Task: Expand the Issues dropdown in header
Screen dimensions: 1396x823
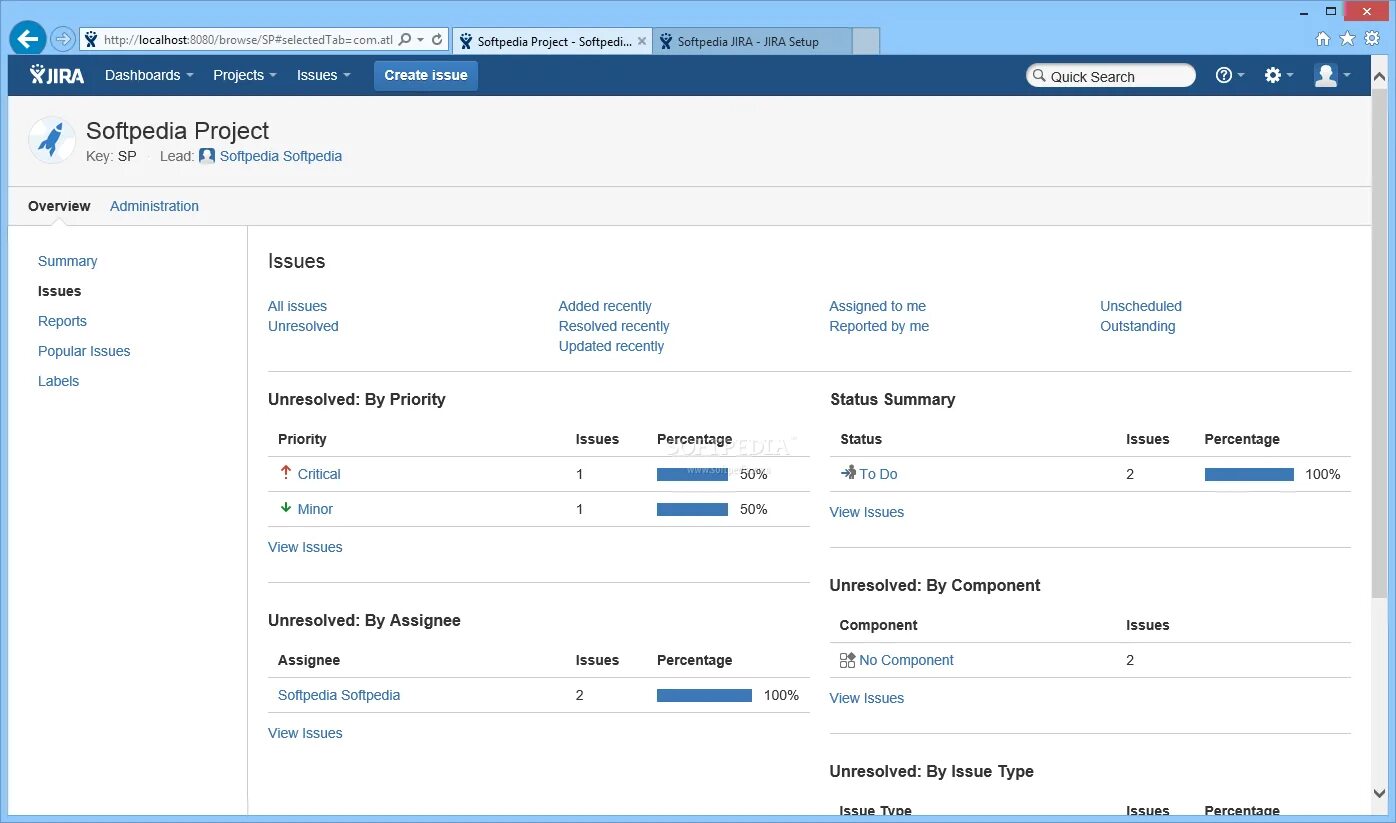Action: click(324, 75)
